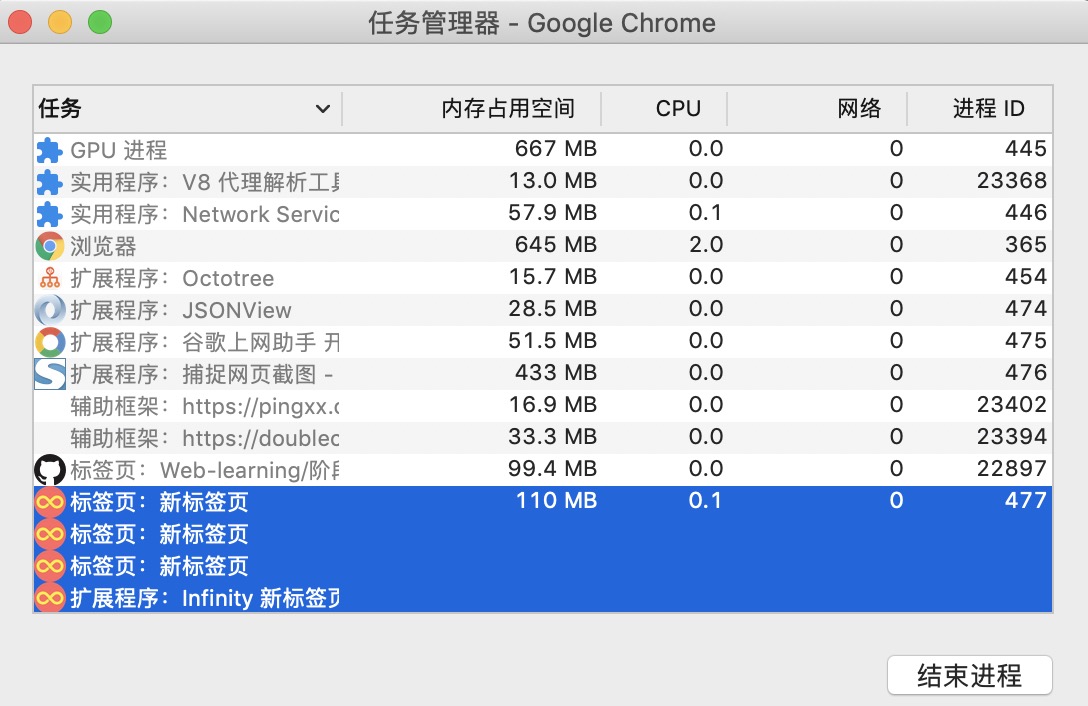The width and height of the screenshot is (1088, 706).
Task: Sort by the 网络 column header
Action: point(859,108)
